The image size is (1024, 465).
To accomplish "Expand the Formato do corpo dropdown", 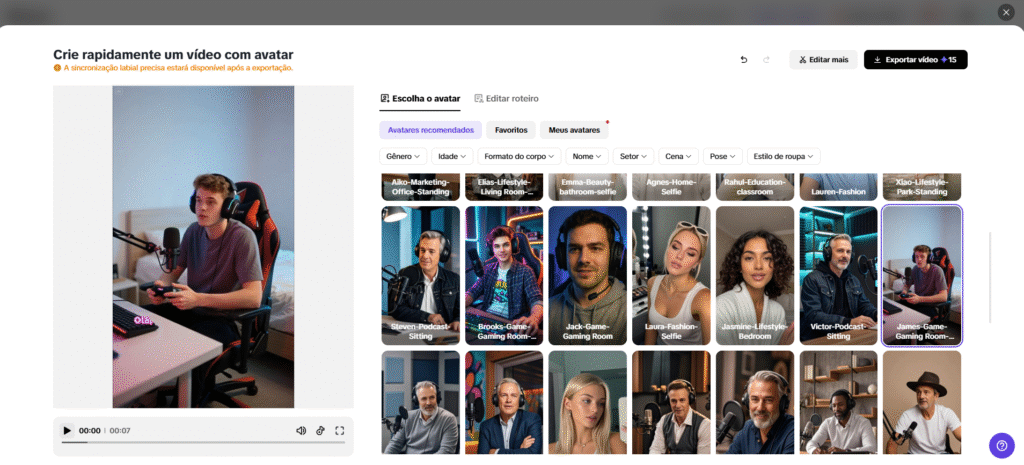I will (x=519, y=157).
